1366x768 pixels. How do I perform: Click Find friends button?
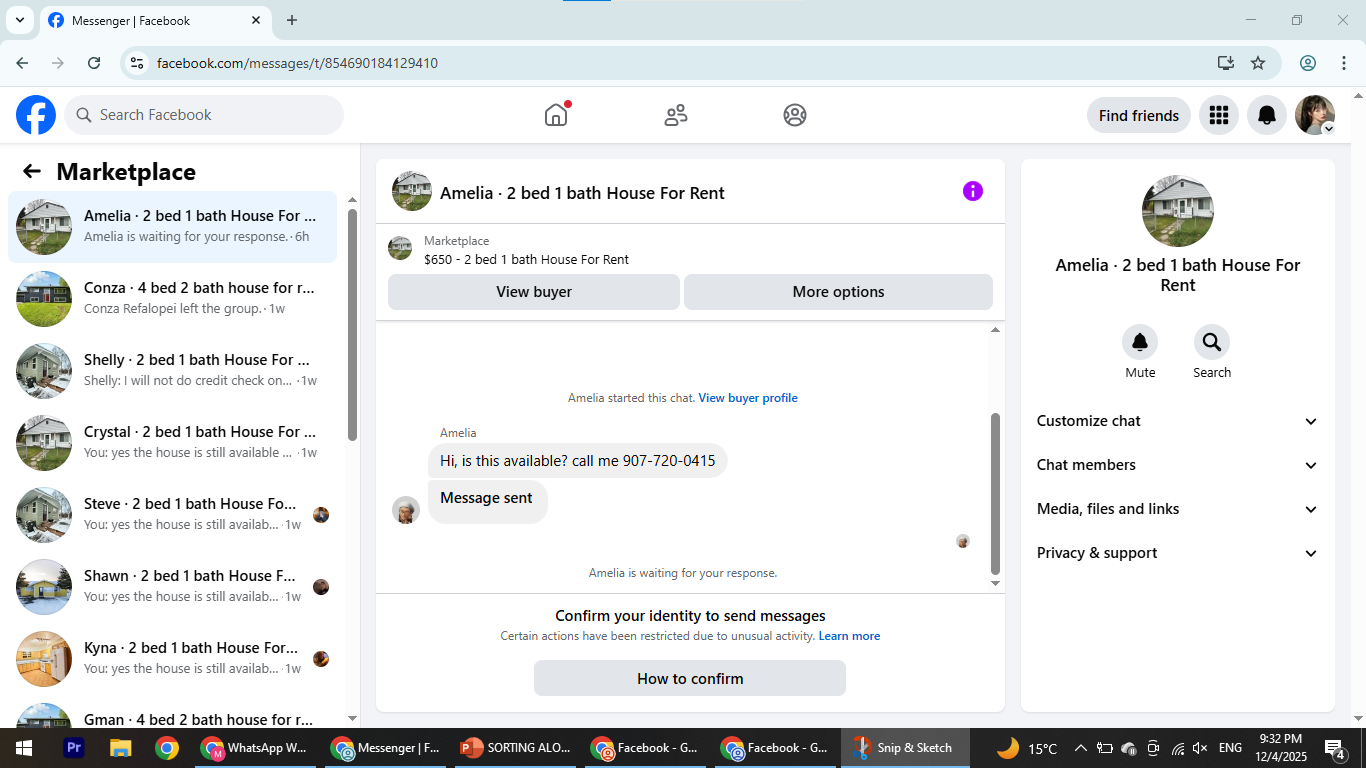click(x=1139, y=115)
